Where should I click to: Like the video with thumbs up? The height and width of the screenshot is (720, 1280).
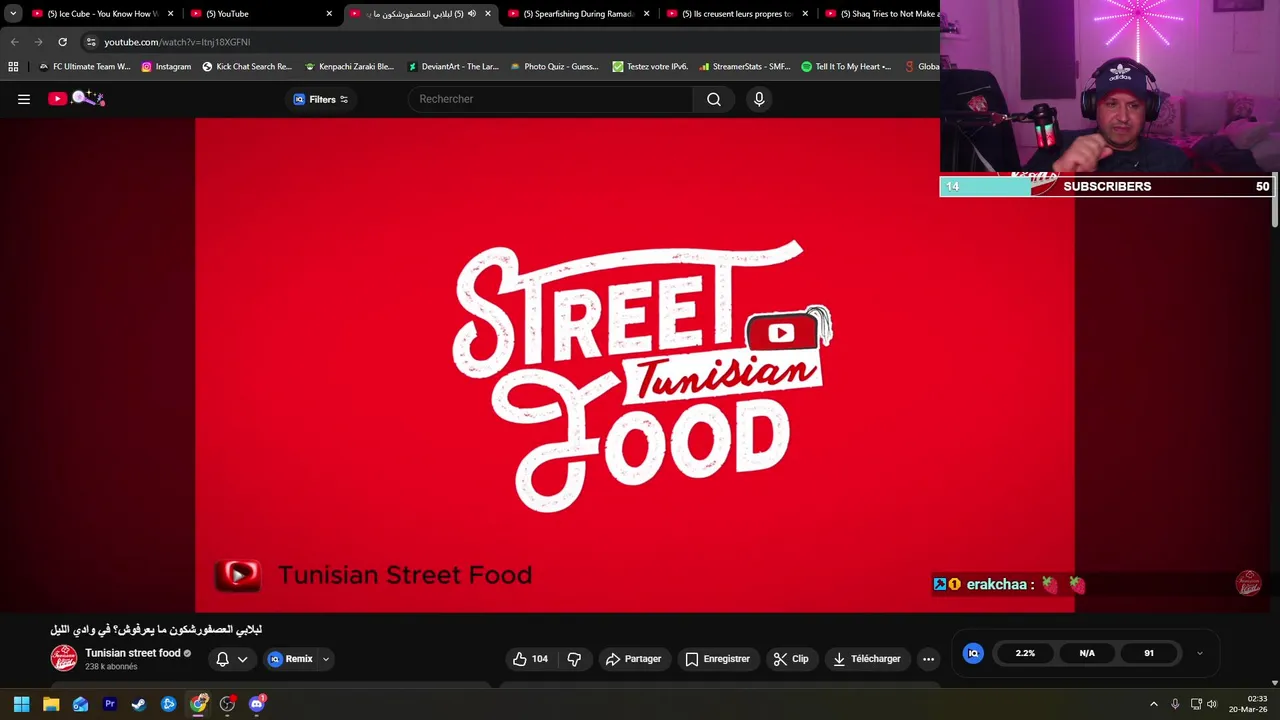530,659
